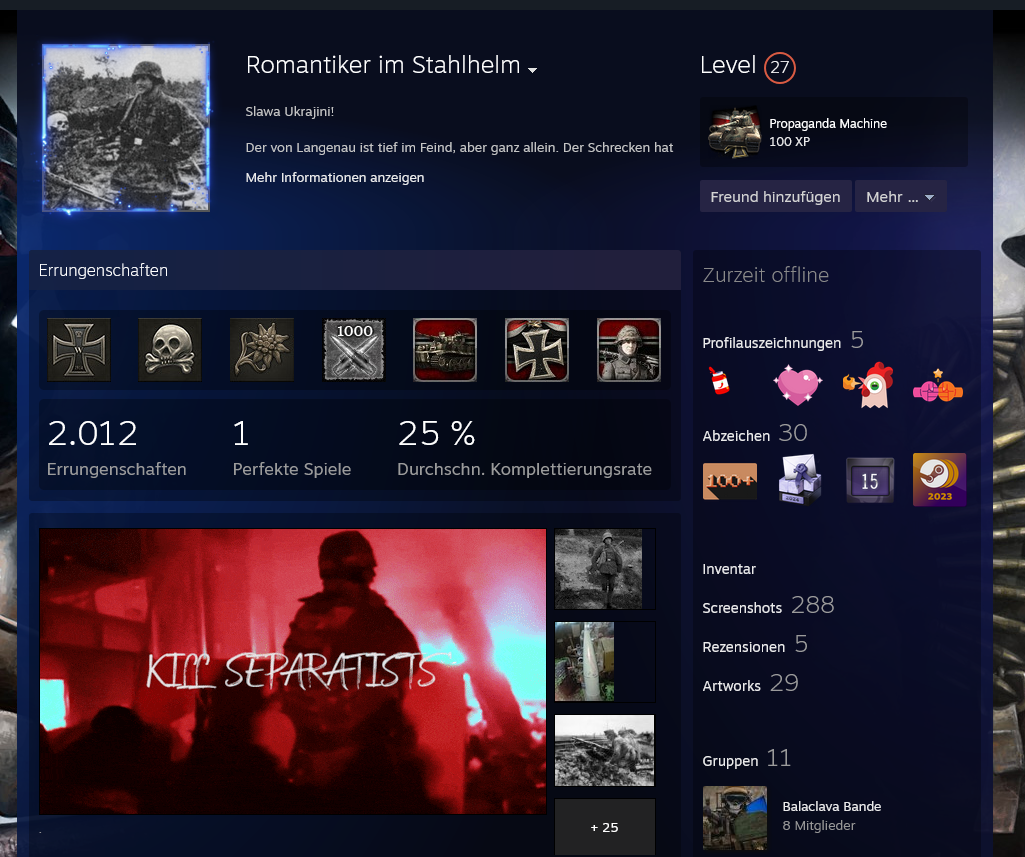The width and height of the screenshot is (1025, 857).
Task: Open the 100+ badge icon
Action: pos(729,480)
